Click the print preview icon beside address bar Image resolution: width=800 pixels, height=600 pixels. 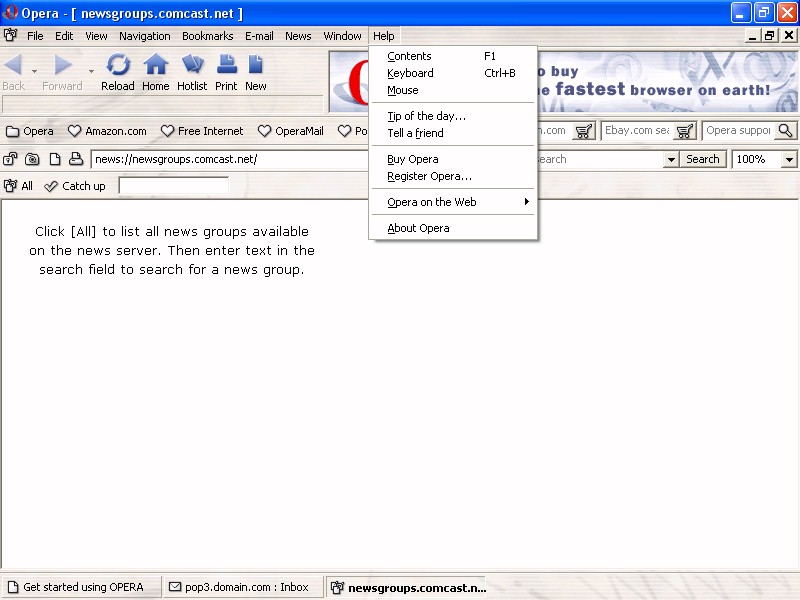[x=76, y=159]
